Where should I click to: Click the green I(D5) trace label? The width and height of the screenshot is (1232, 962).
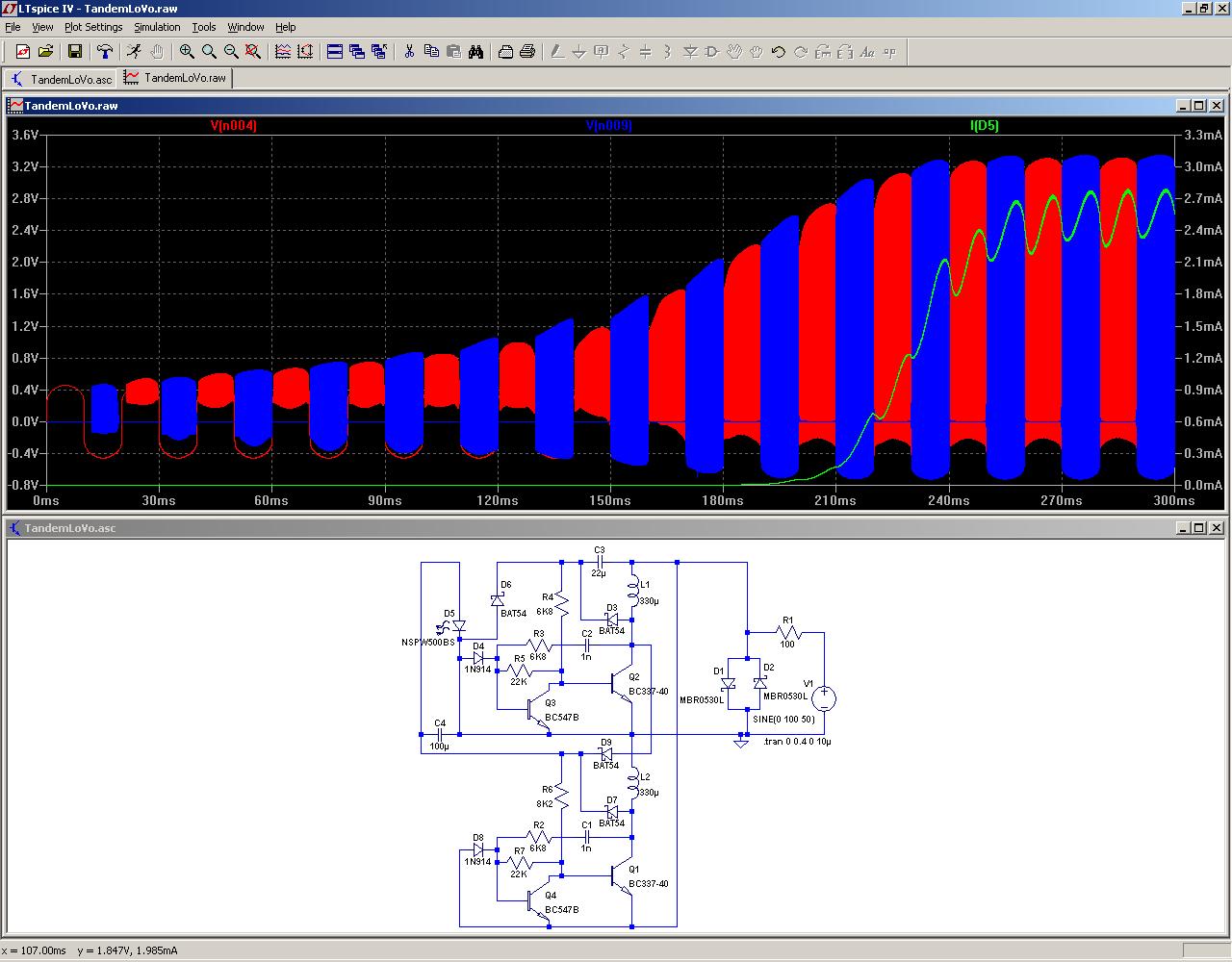(984, 125)
